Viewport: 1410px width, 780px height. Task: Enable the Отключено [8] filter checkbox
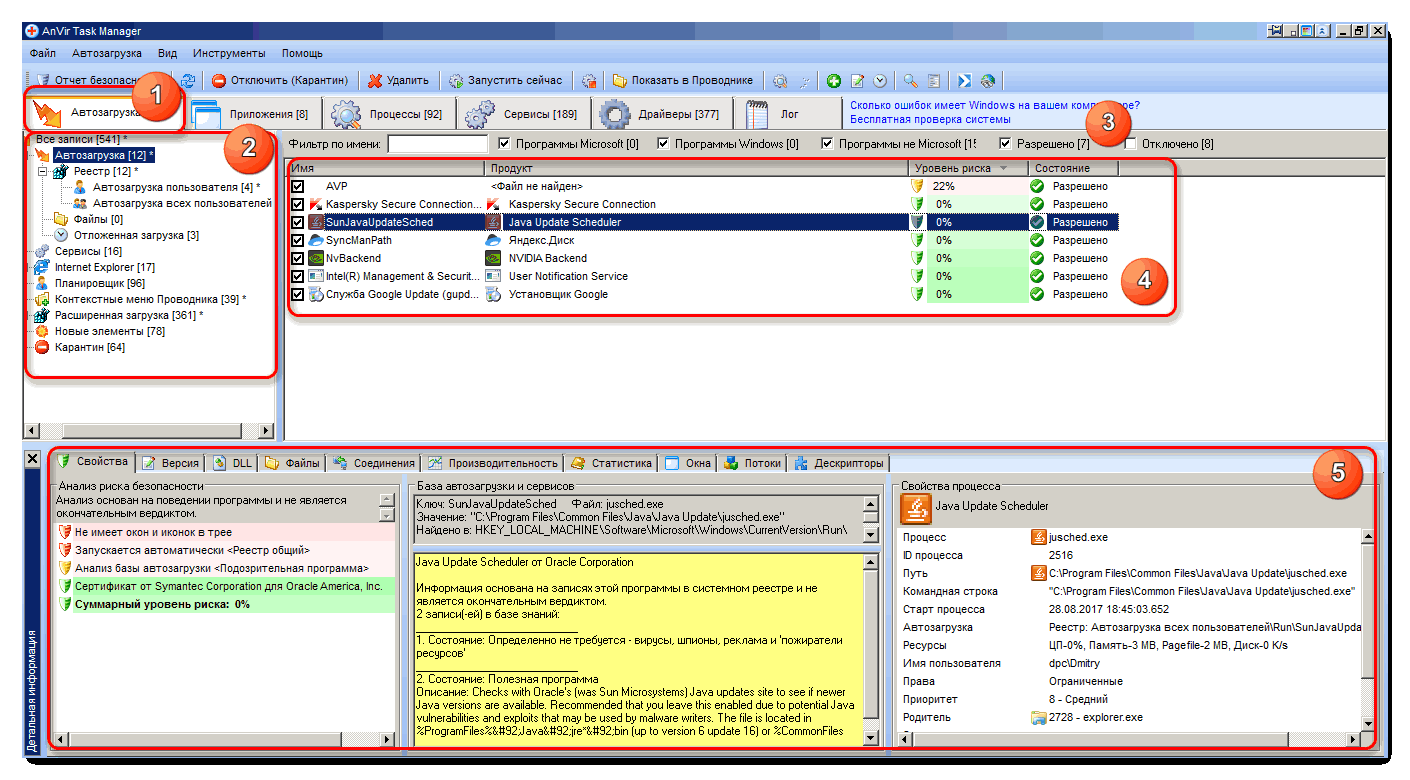click(x=1131, y=144)
